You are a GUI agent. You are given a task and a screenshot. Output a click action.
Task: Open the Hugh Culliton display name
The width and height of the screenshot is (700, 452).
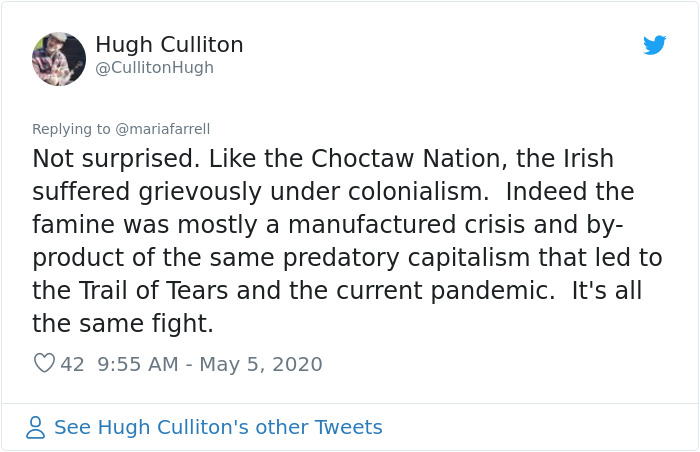[169, 45]
